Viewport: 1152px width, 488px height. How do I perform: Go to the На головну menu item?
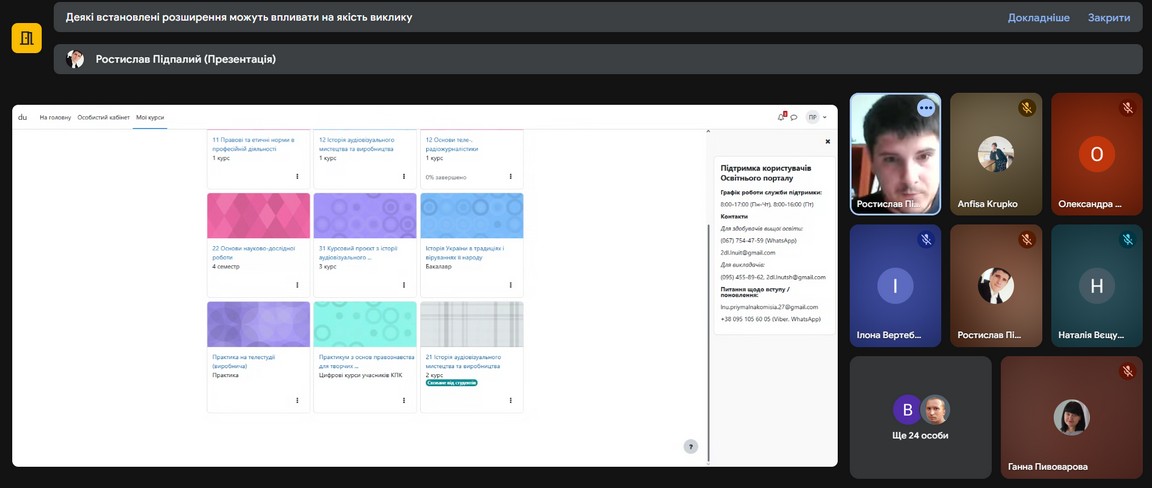click(55, 117)
